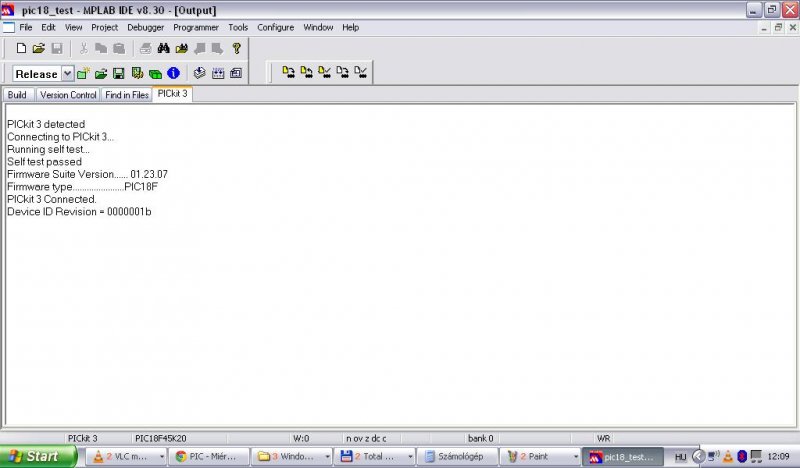
Task: Open the Window menu
Action: (318, 28)
